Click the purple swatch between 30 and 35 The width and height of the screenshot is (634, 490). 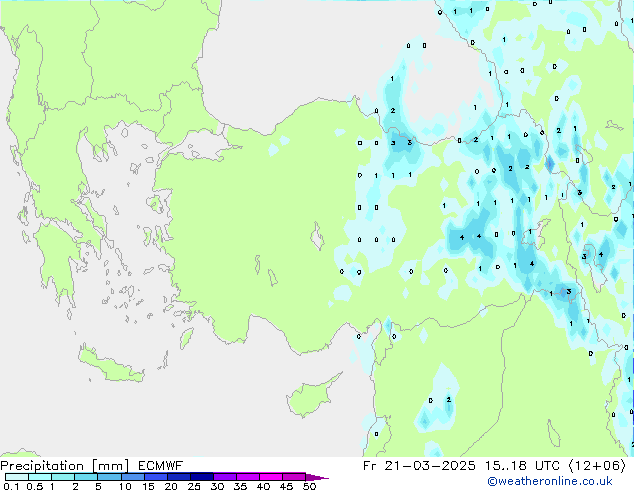pos(224,477)
